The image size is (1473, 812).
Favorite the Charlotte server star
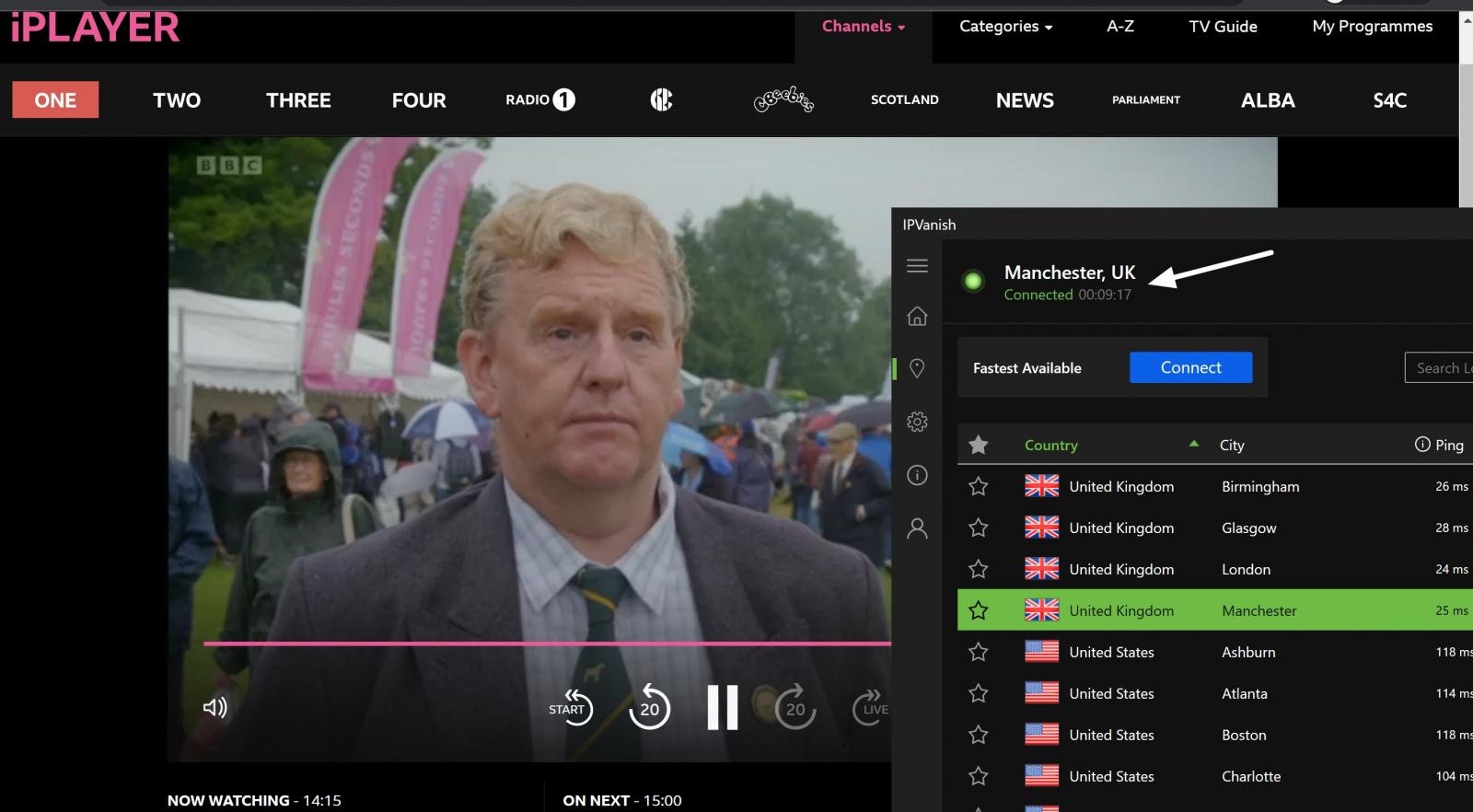click(x=979, y=776)
